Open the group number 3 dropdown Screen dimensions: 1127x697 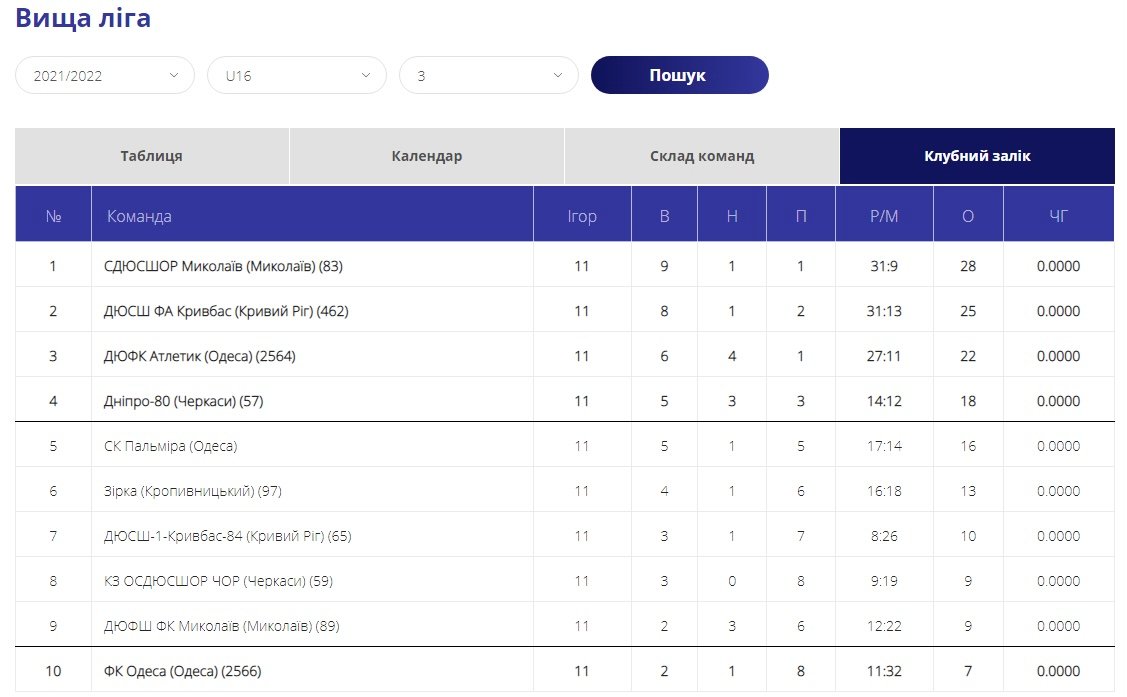point(489,75)
